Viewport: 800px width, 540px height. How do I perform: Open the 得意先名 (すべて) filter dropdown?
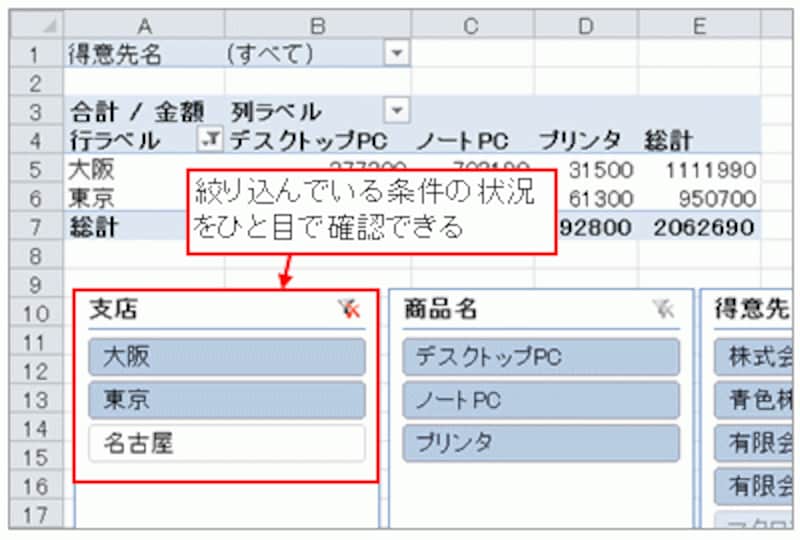pos(397,53)
